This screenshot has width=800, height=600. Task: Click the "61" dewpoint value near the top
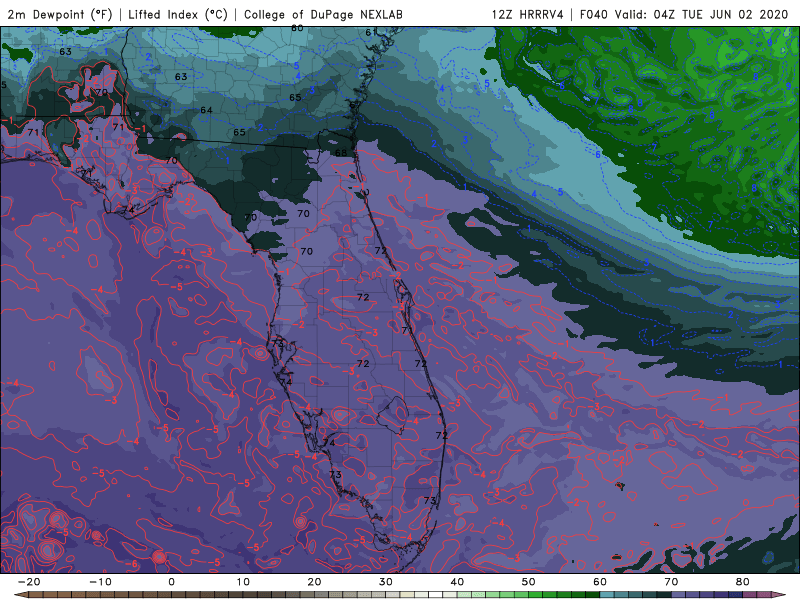pyautogui.click(x=371, y=33)
